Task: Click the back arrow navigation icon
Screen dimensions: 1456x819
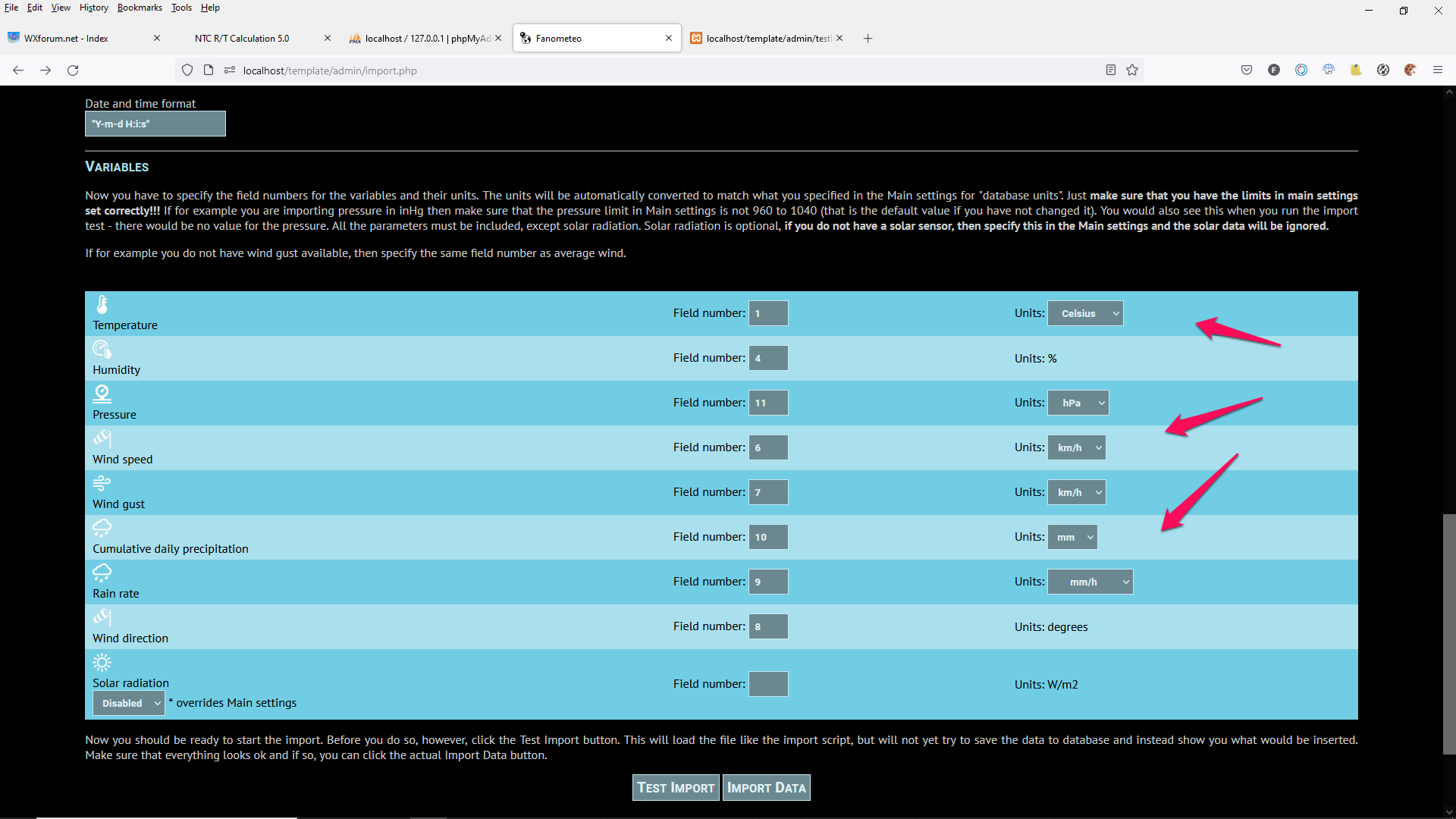Action: [18, 71]
